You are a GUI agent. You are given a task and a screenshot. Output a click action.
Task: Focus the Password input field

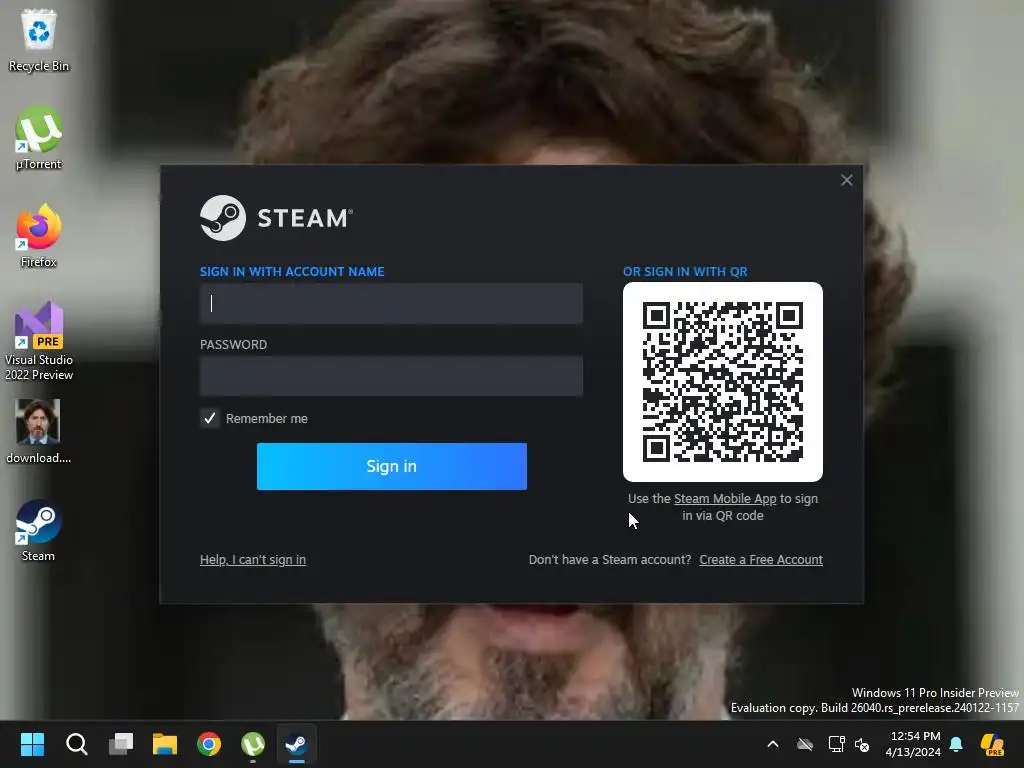(391, 376)
